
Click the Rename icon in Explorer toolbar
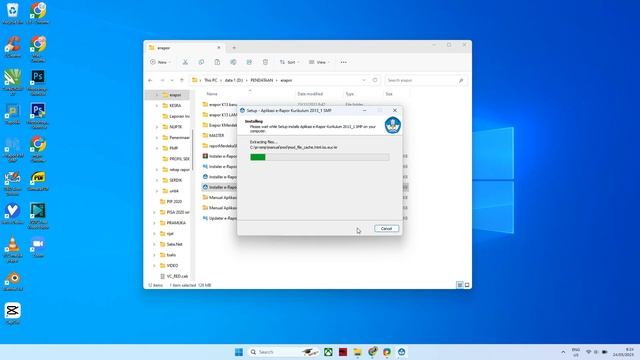(x=233, y=62)
